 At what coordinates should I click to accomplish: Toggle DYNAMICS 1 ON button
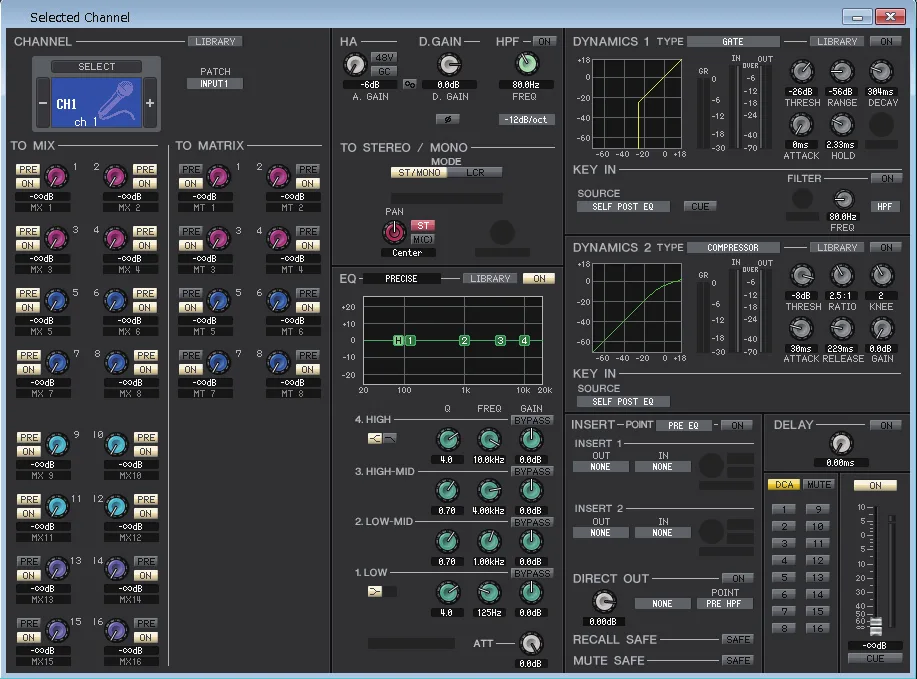tap(887, 42)
